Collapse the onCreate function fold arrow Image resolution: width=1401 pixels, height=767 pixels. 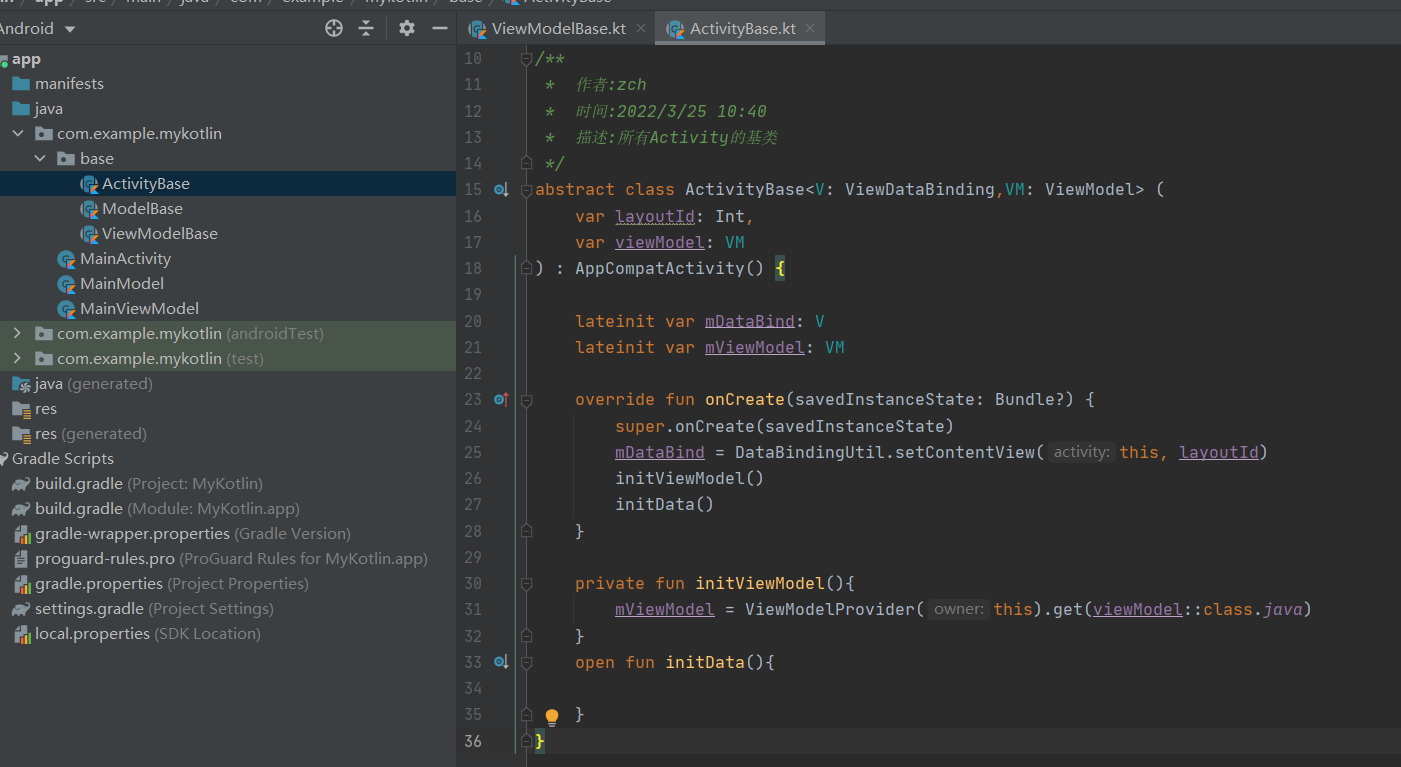pyautogui.click(x=526, y=399)
